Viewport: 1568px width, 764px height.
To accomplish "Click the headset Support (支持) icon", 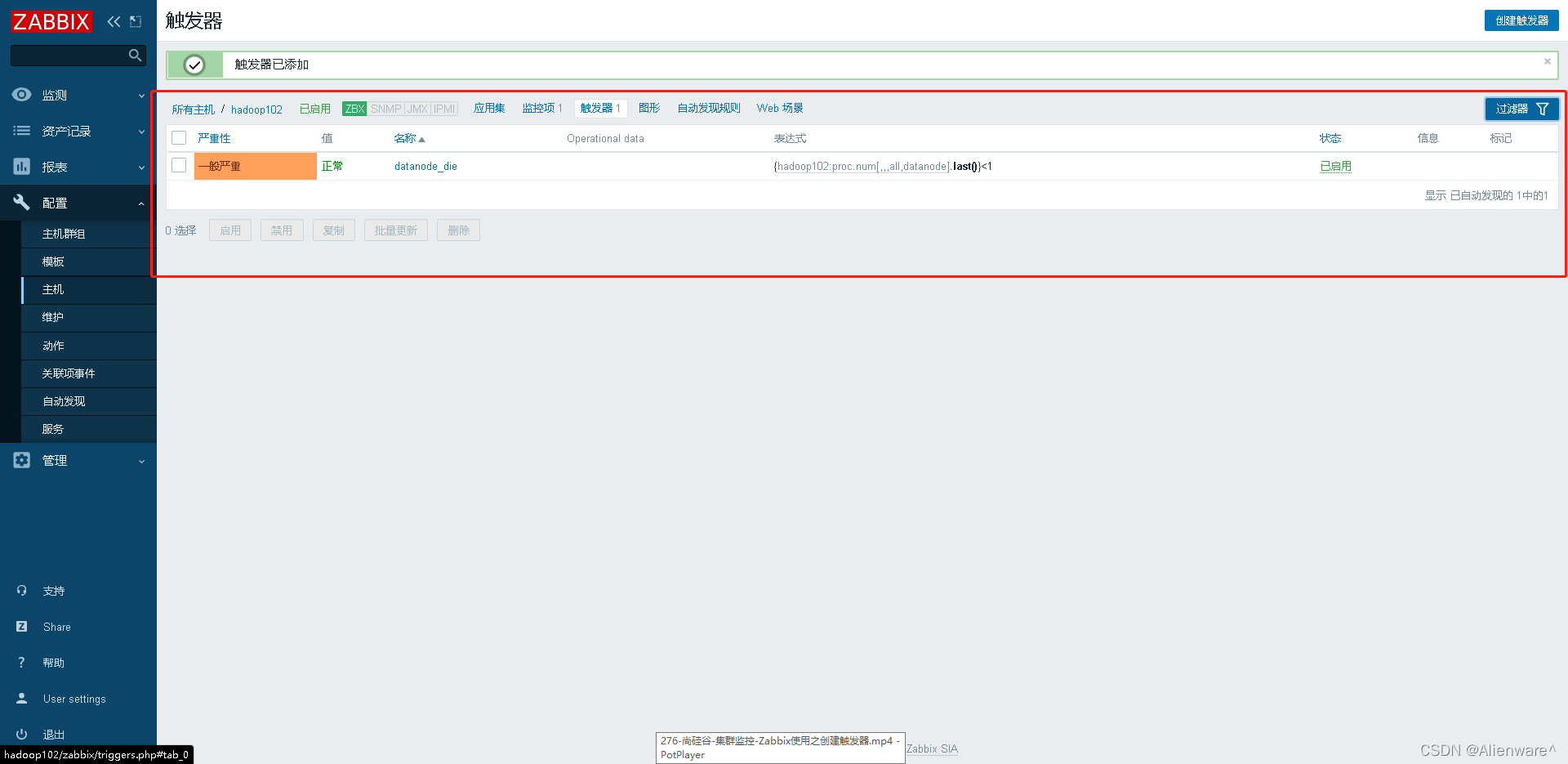I will coord(22,591).
